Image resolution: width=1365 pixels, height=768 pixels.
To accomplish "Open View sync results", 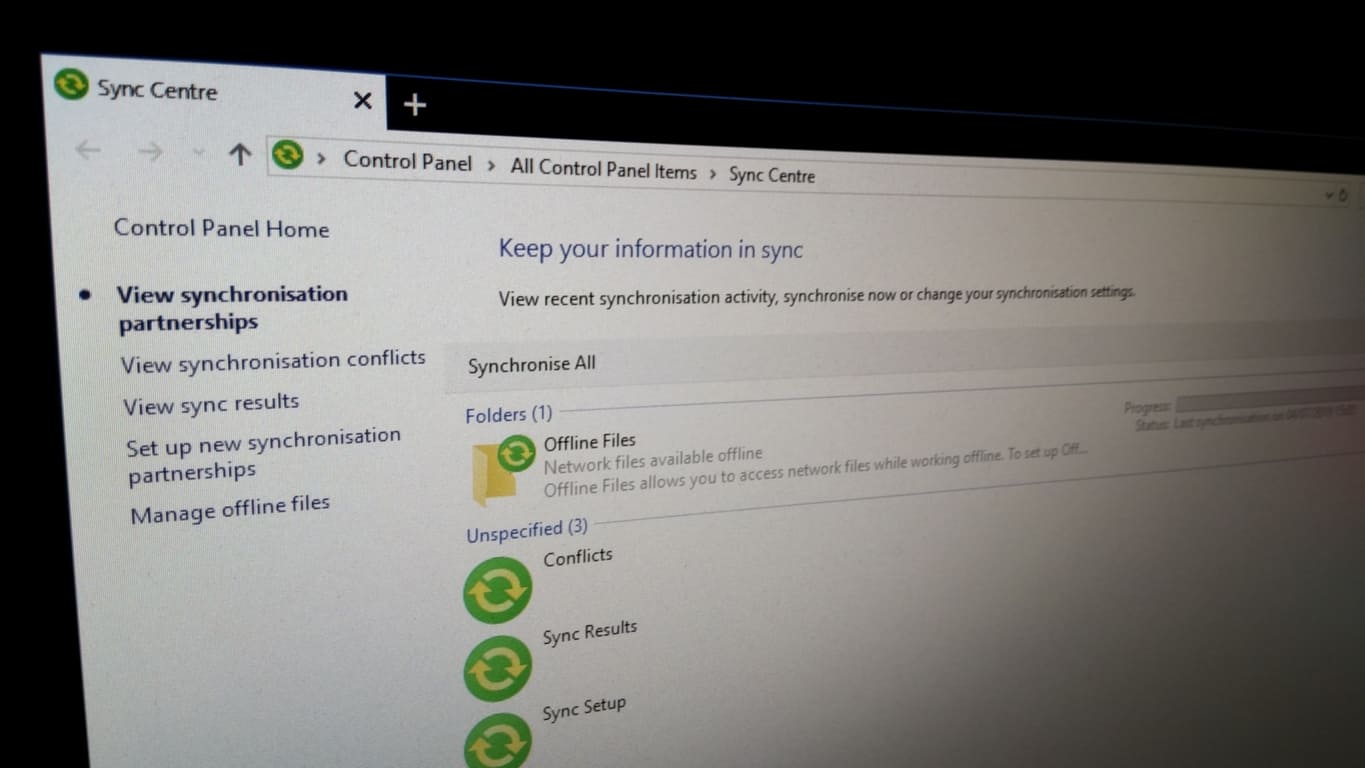I will (x=211, y=404).
